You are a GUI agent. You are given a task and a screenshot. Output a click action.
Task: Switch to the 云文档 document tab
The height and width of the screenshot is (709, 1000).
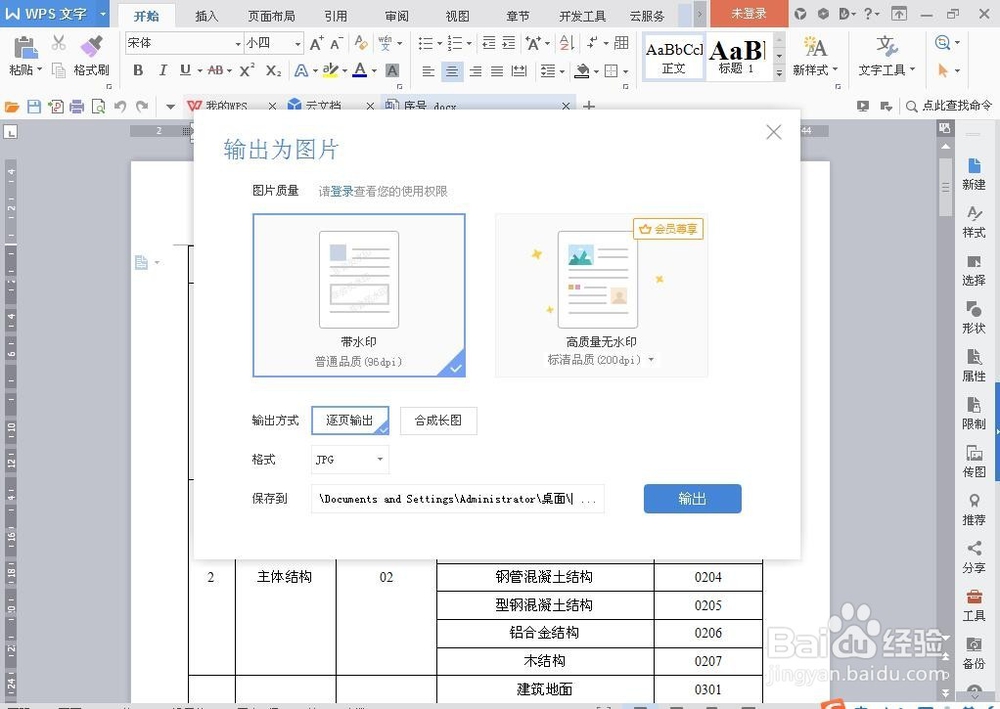[322, 104]
